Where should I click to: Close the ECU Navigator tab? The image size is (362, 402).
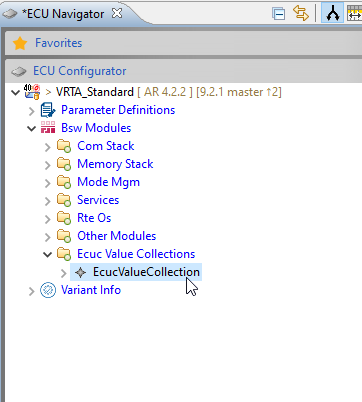(117, 13)
